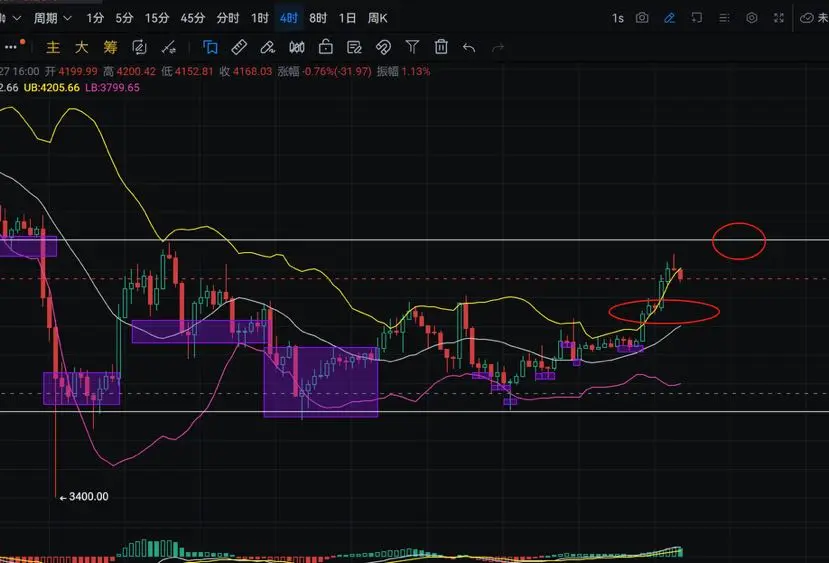Open the note edit tool
Screen dimensions: 829x563
[x=354, y=48]
